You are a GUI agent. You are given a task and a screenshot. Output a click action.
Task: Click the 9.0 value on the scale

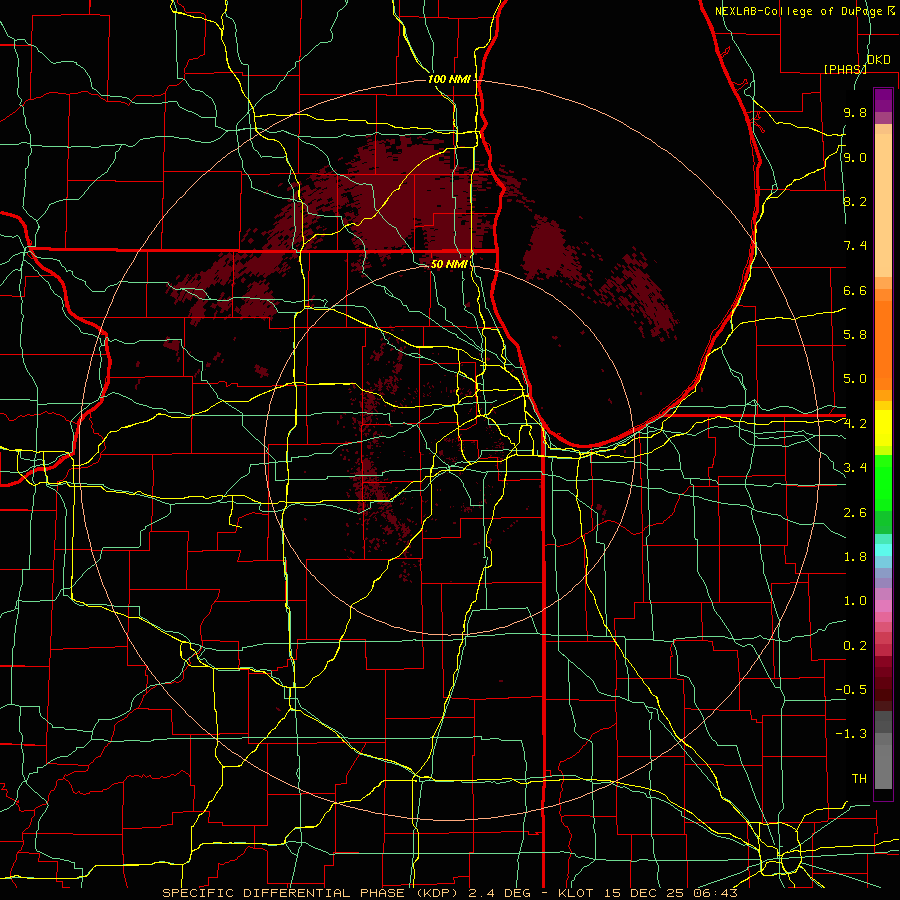pos(855,157)
